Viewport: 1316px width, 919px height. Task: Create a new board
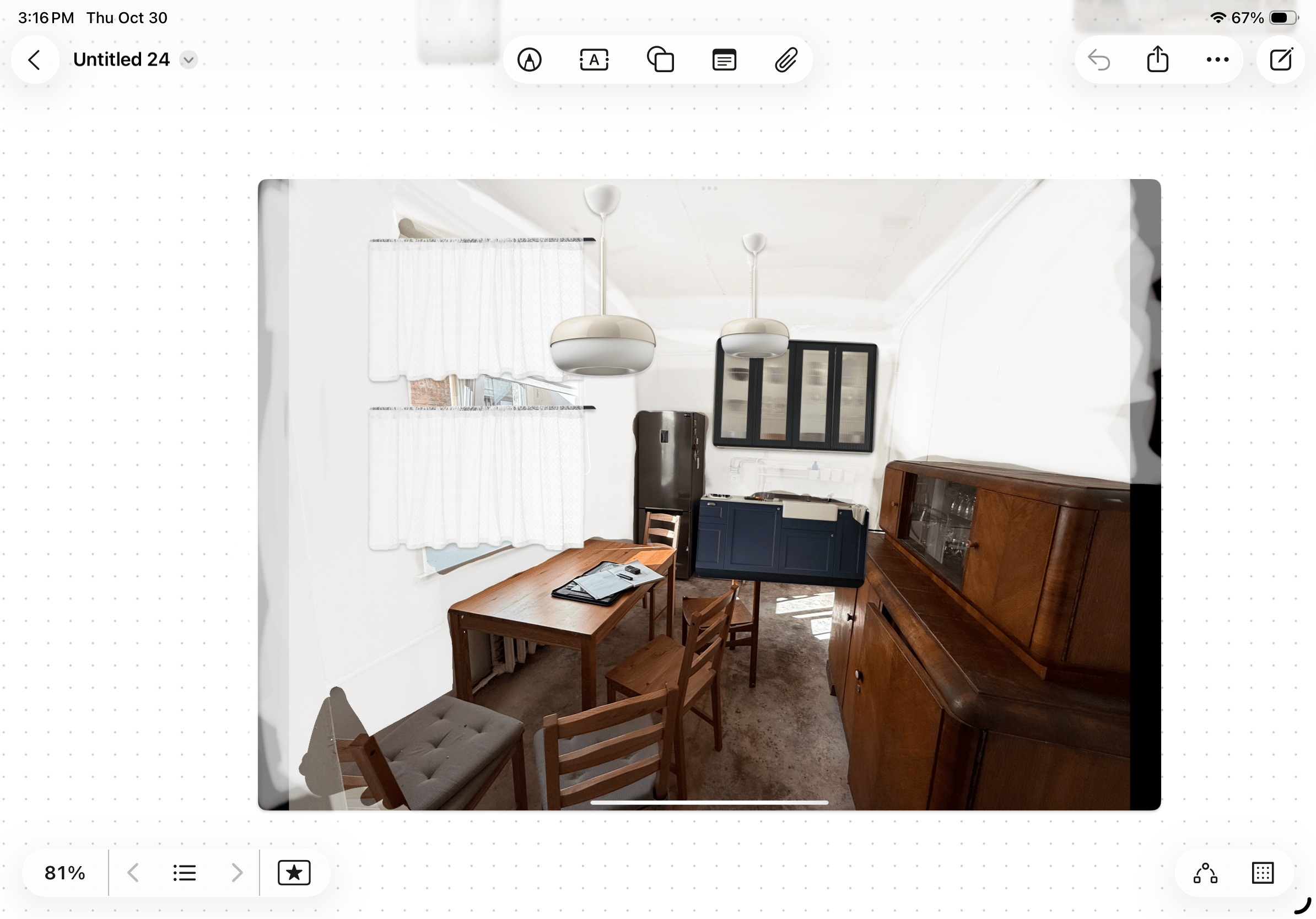(x=1281, y=60)
